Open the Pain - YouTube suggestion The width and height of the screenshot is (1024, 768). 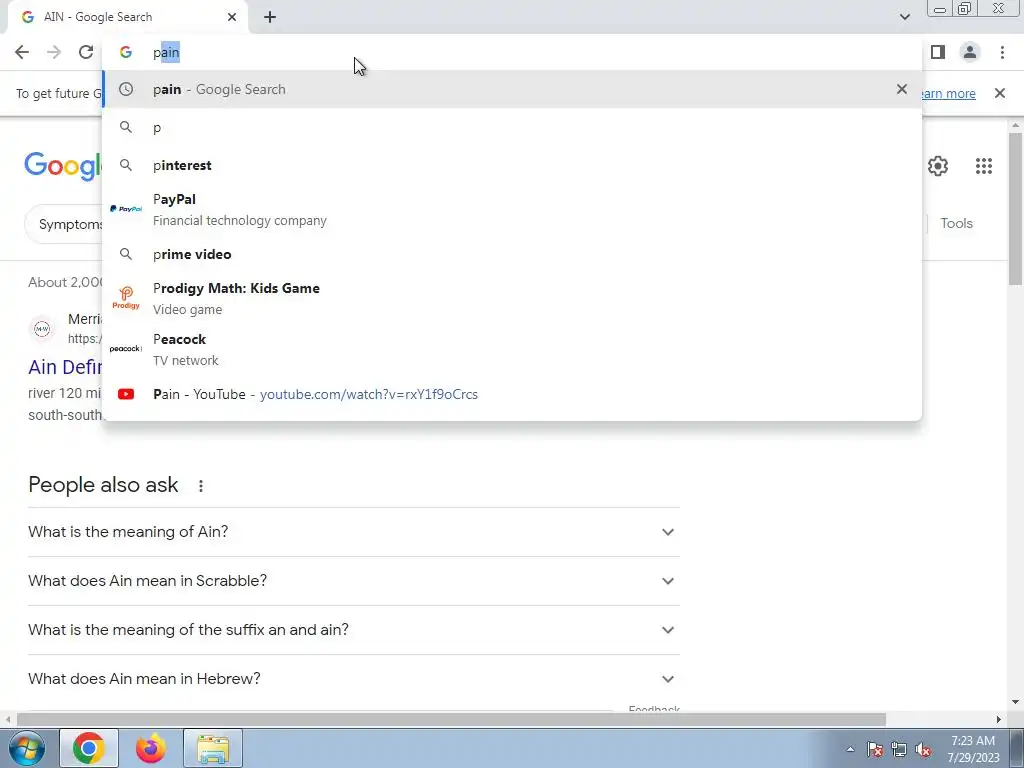(512, 394)
